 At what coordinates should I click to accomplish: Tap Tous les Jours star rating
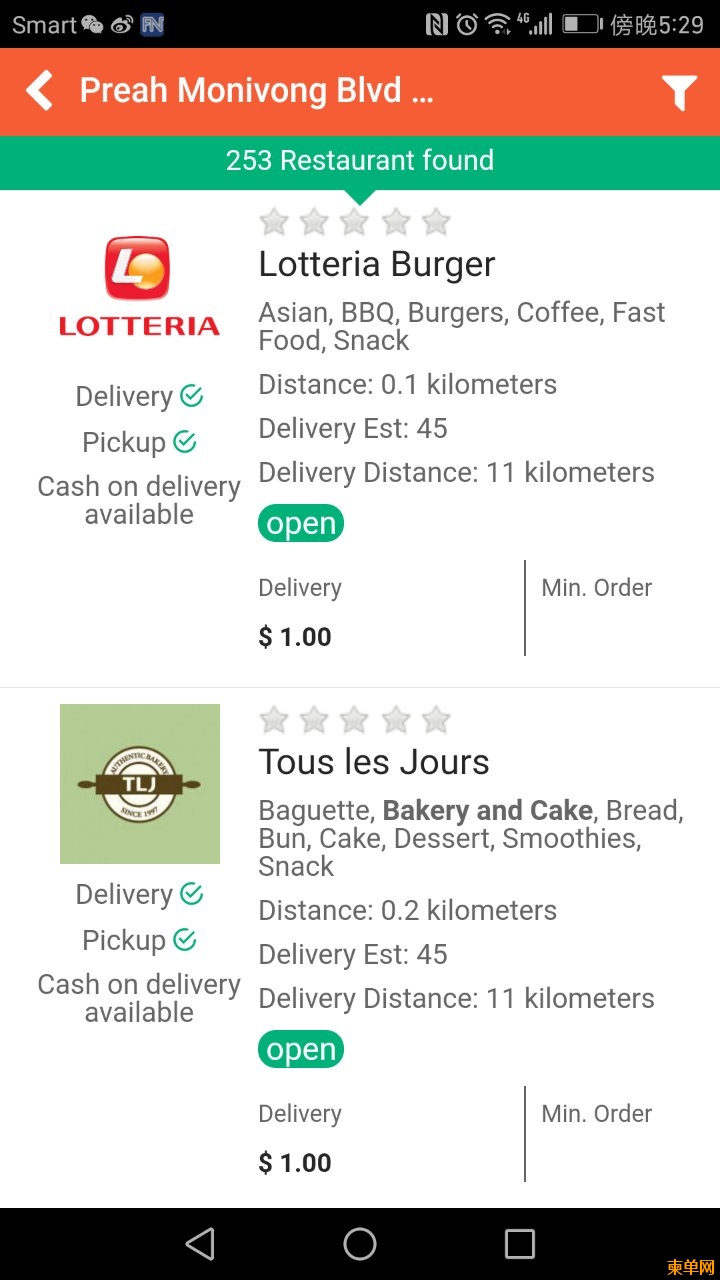pyautogui.click(x=355, y=719)
